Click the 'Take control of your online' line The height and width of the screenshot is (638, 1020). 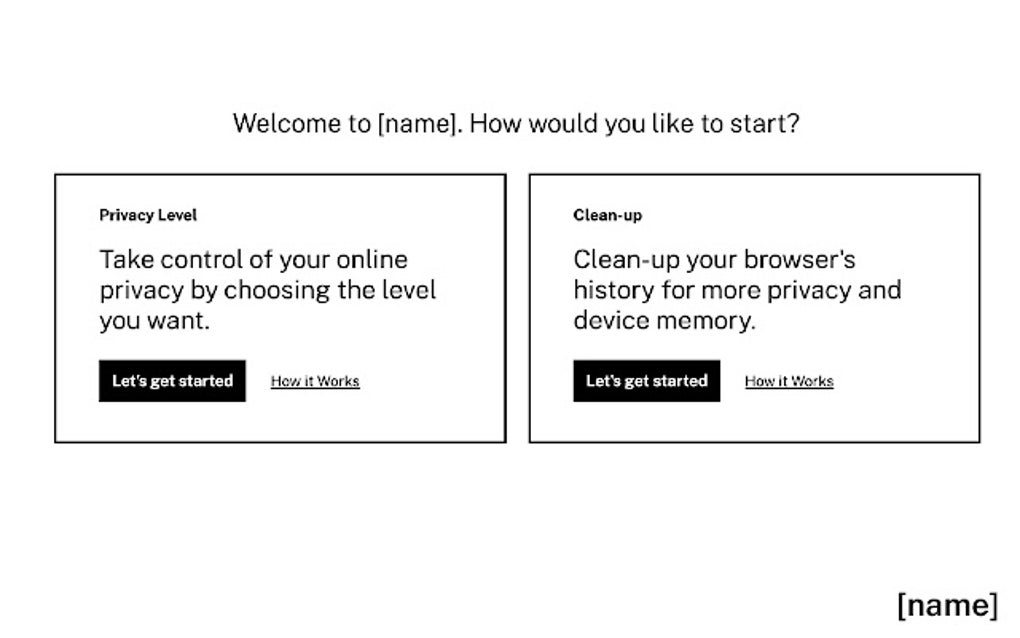coord(253,260)
